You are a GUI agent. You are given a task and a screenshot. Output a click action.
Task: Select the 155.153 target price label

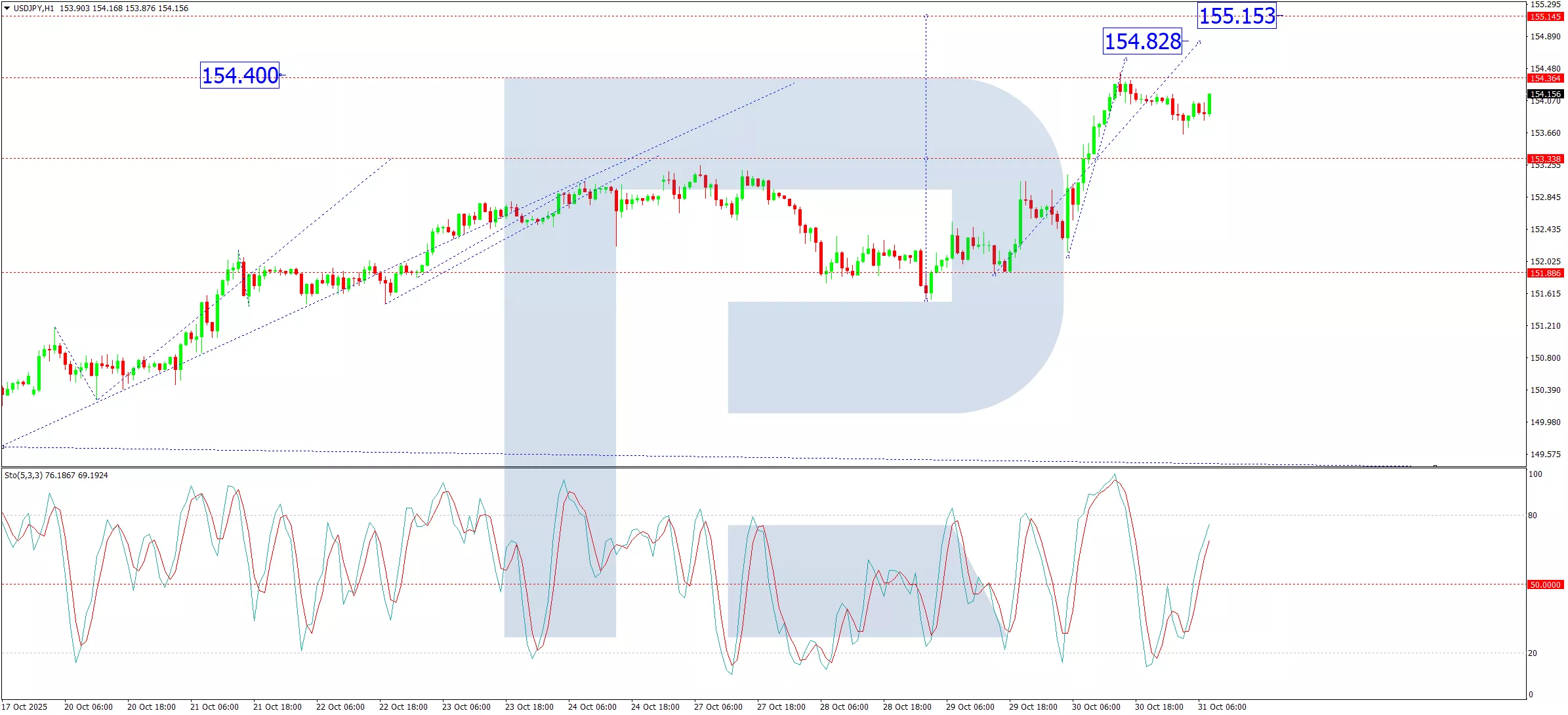point(1237,16)
